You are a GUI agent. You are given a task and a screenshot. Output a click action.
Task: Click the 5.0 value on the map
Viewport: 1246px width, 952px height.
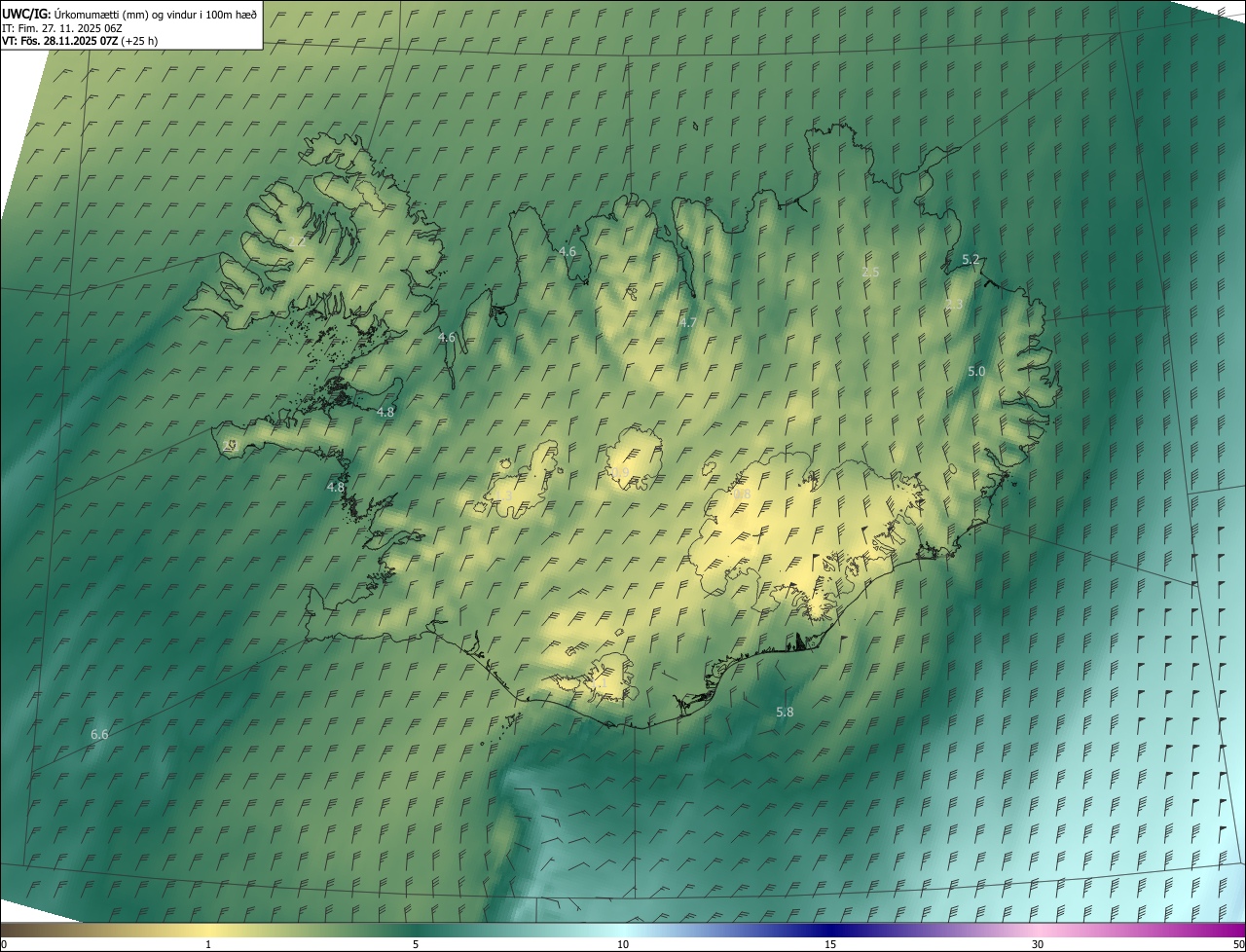[x=976, y=372]
